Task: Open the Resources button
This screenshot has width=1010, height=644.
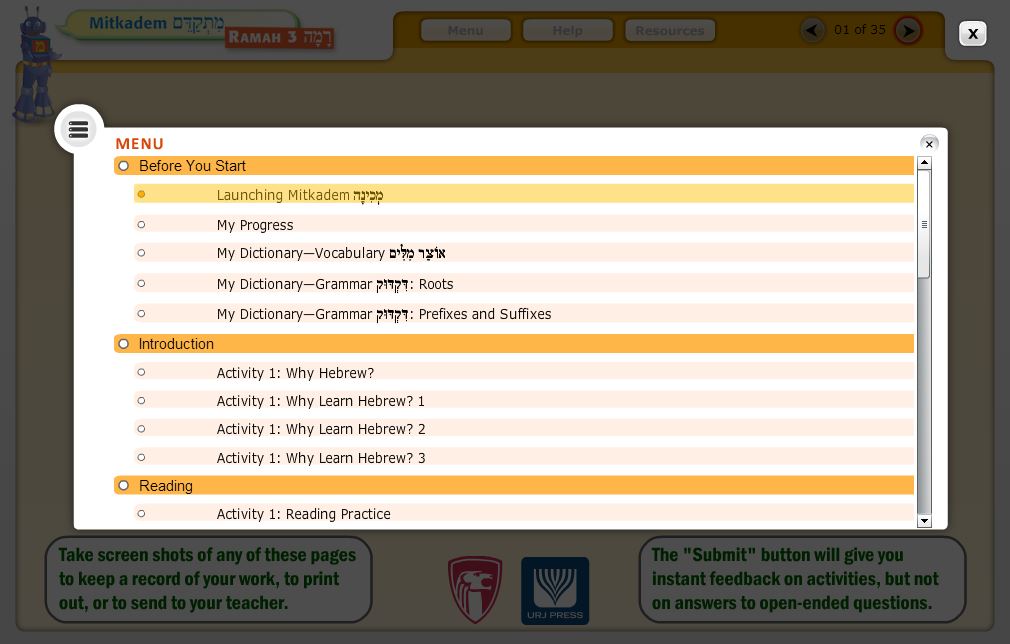Action: [x=670, y=30]
